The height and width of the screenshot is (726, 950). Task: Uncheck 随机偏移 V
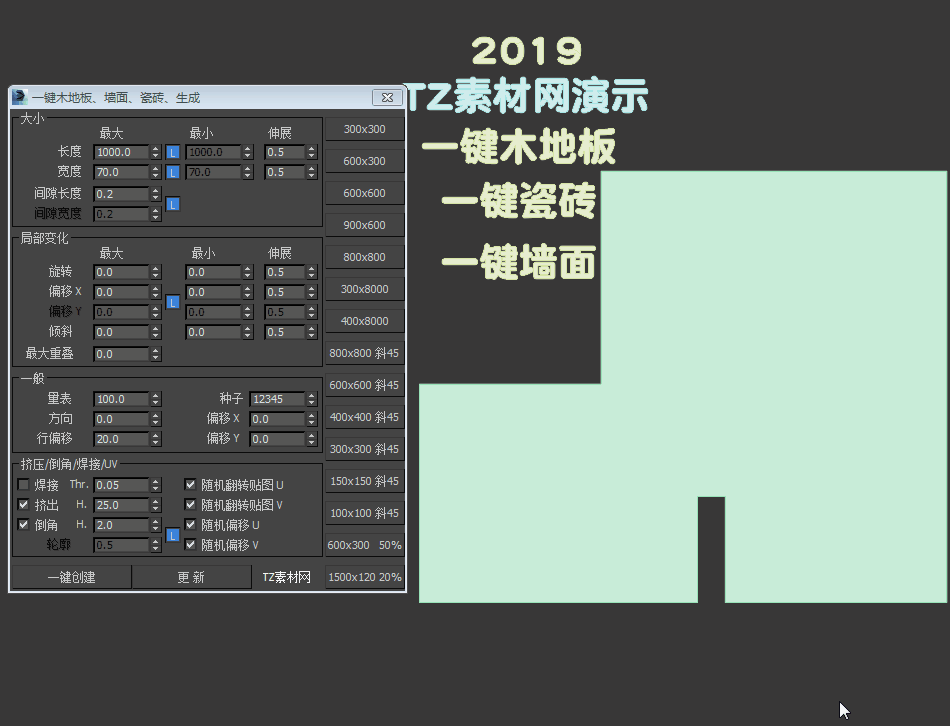190,544
